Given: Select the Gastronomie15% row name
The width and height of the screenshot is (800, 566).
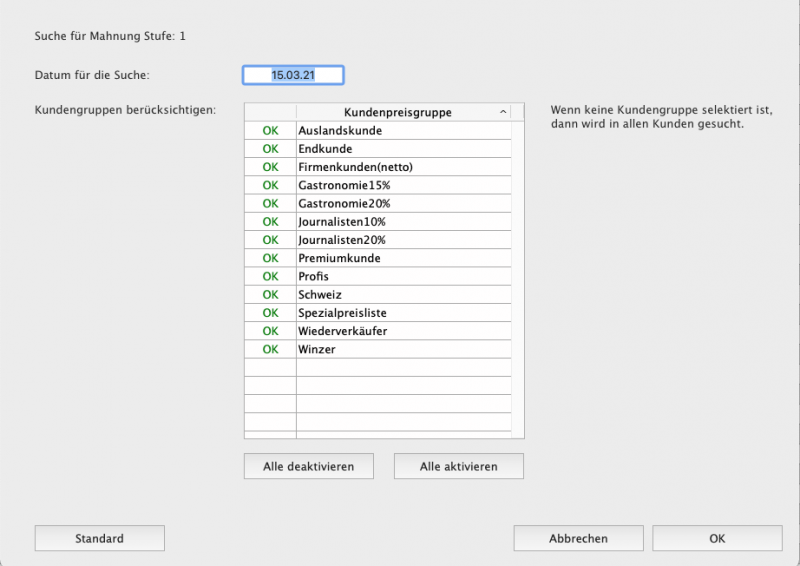Looking at the screenshot, I should pos(404,185).
